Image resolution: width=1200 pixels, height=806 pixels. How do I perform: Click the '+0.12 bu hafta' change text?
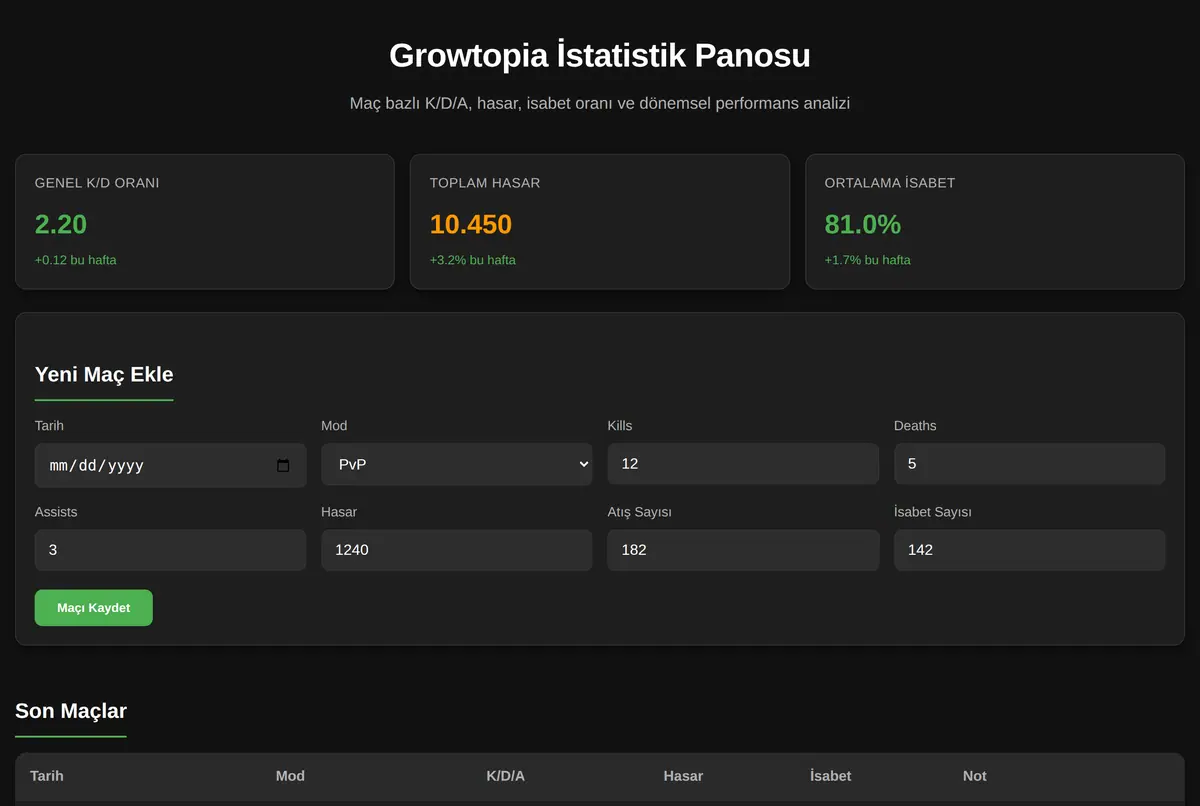pyautogui.click(x=76, y=260)
